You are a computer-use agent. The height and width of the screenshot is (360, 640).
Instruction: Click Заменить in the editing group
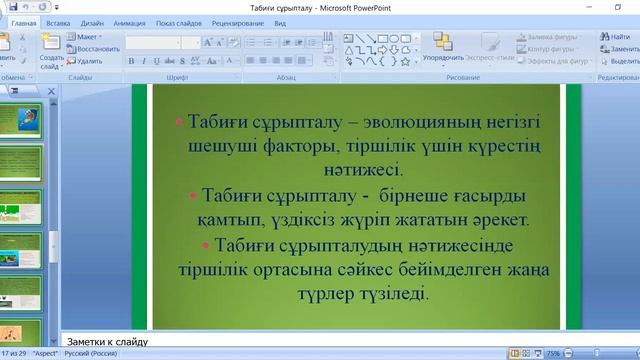[x=620, y=49]
